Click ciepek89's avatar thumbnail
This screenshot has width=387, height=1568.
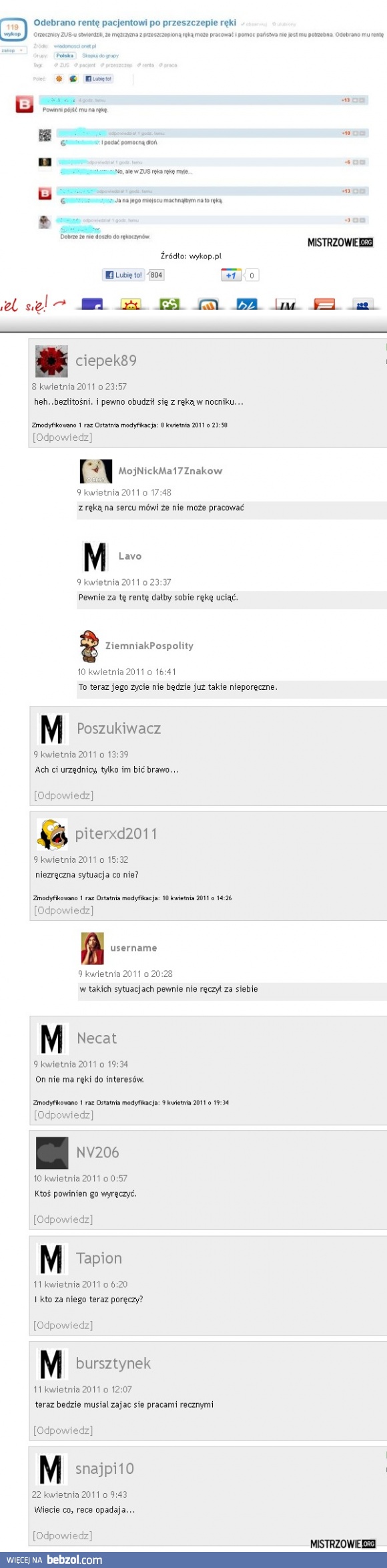coord(51,361)
